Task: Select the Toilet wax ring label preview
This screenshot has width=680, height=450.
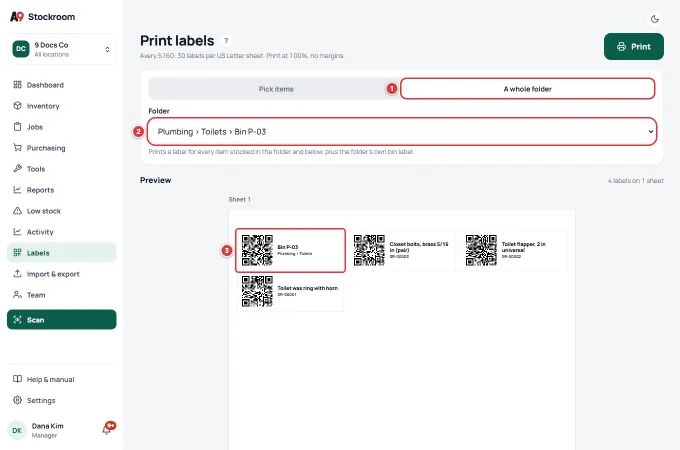Action: [x=290, y=291]
